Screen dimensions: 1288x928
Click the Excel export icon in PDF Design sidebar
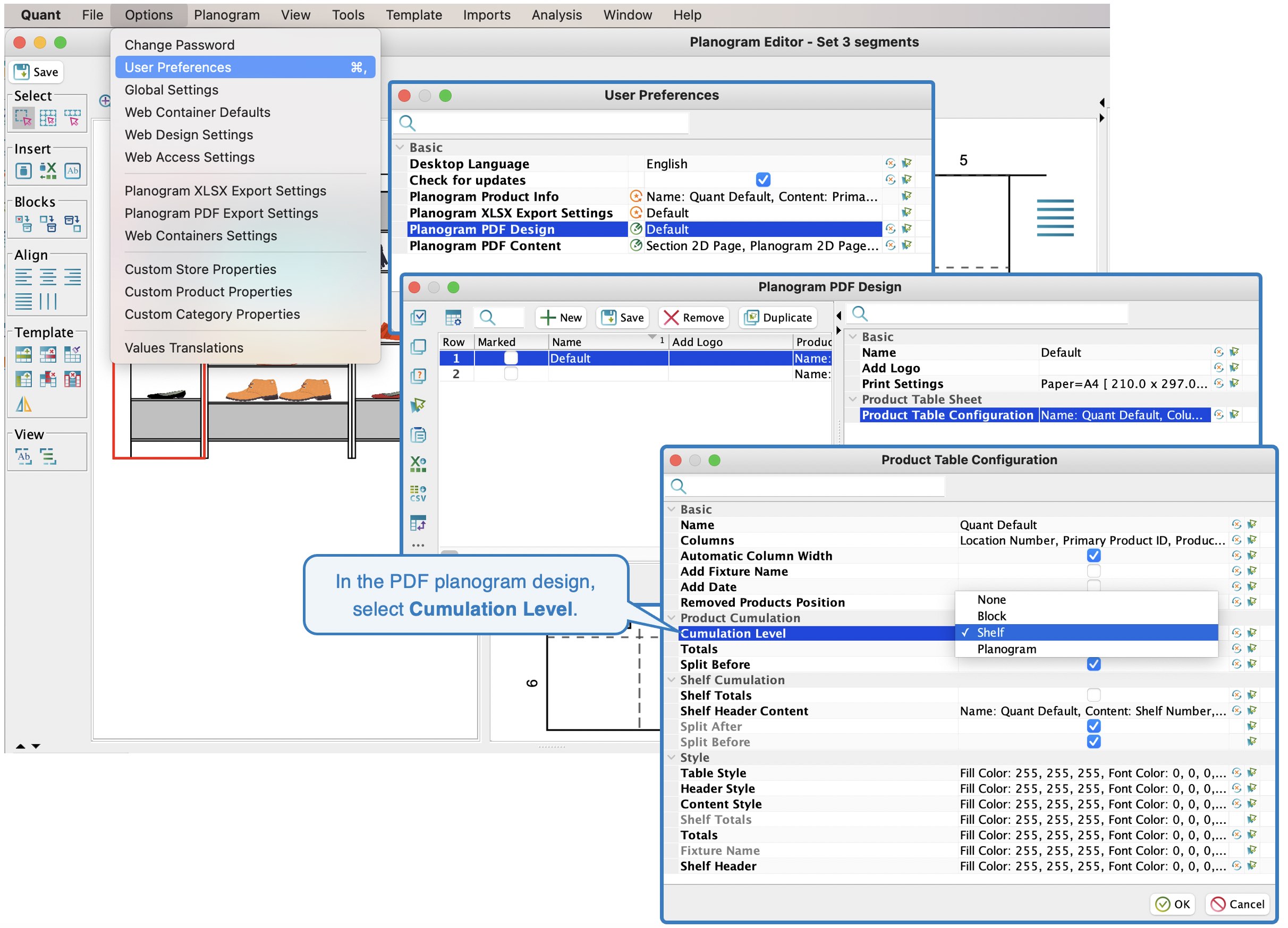[419, 464]
